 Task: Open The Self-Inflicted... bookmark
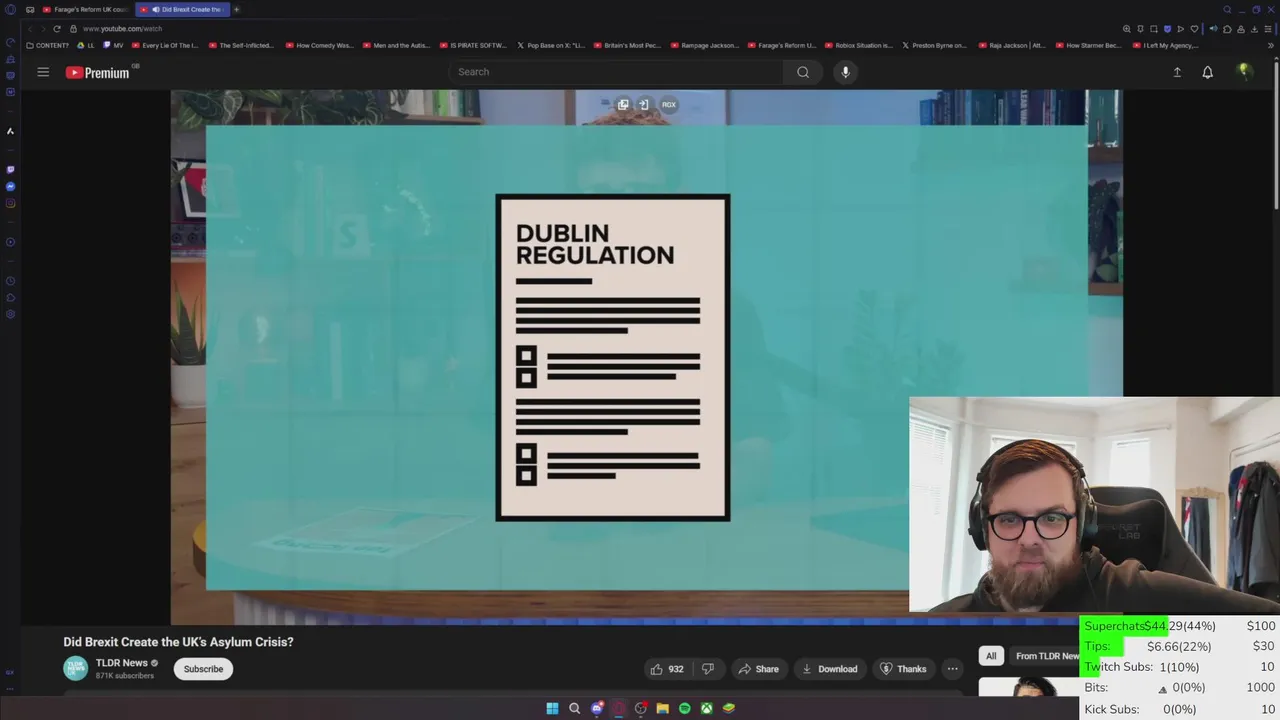click(x=241, y=45)
